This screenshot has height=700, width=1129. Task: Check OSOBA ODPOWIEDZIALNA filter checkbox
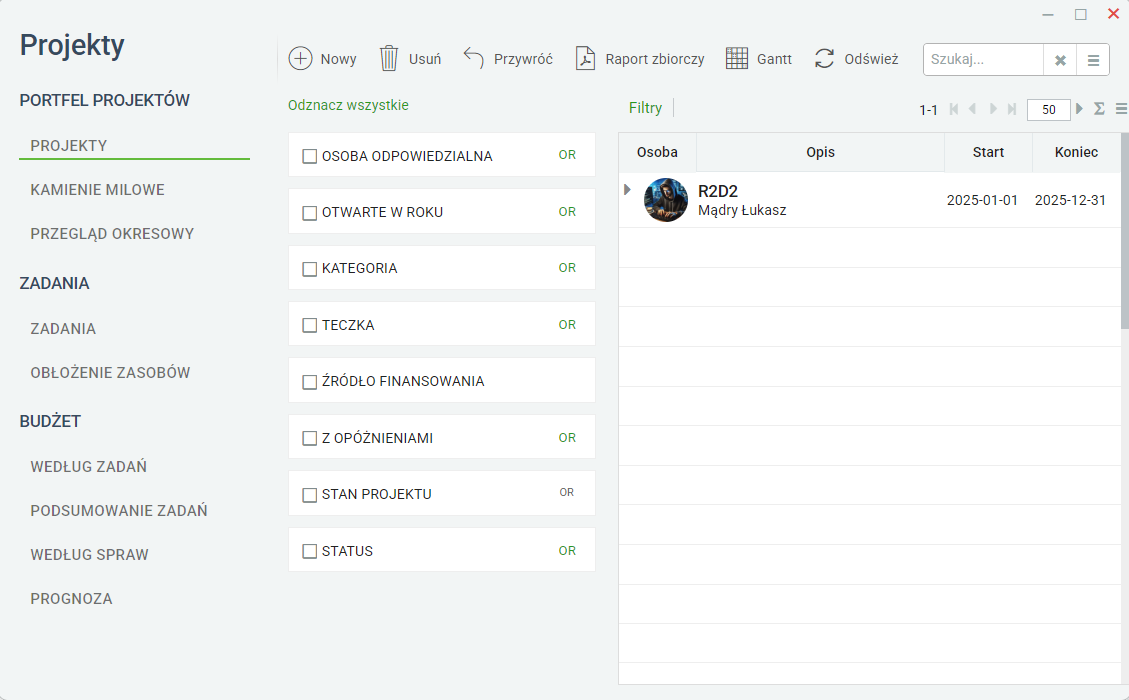point(310,156)
